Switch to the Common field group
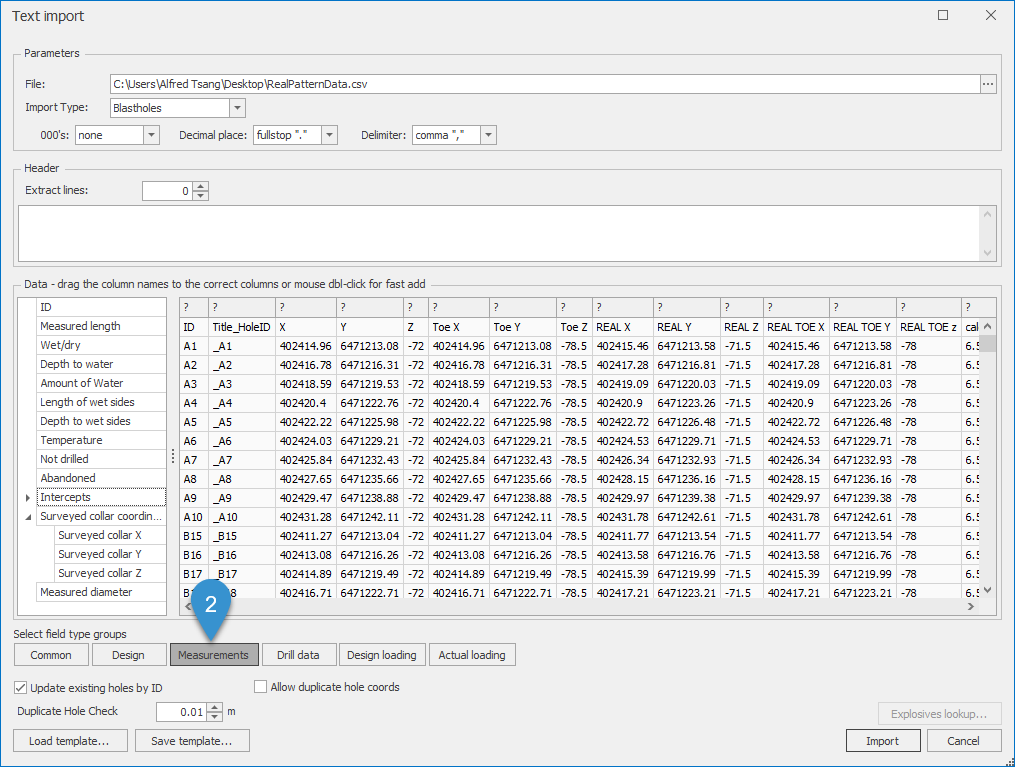Screen dimensions: 1015x767 (51, 655)
